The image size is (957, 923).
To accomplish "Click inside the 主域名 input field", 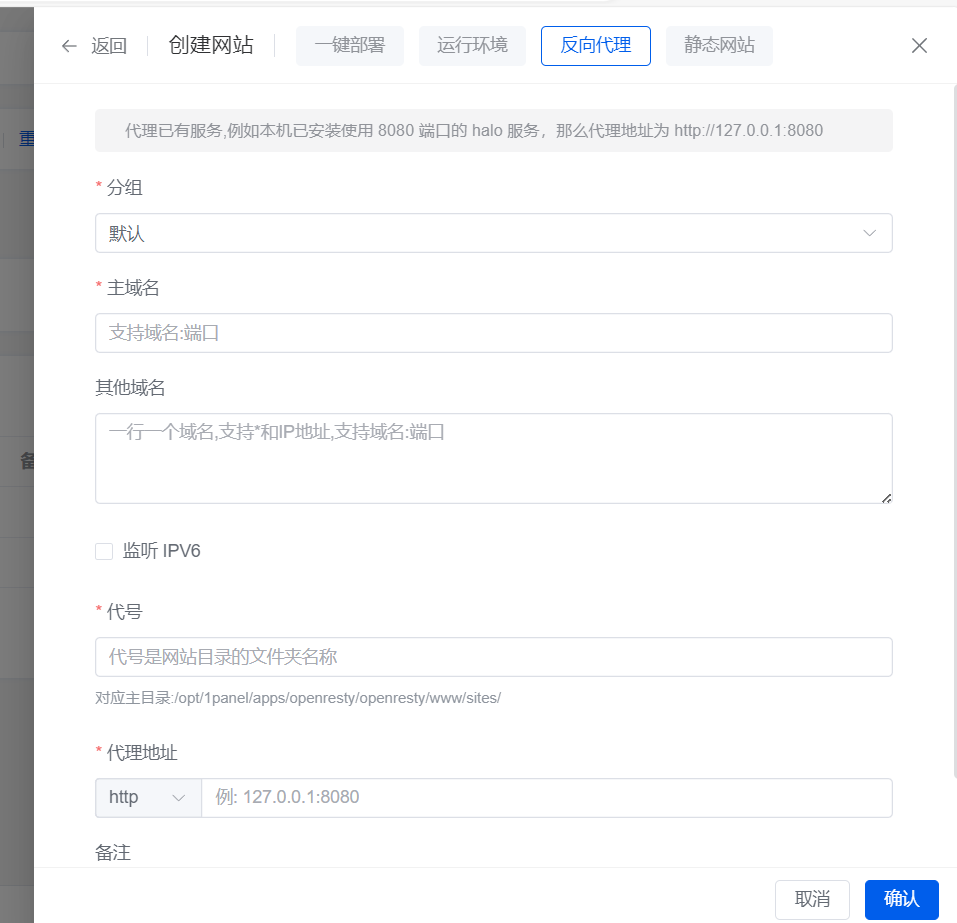I will click(493, 333).
